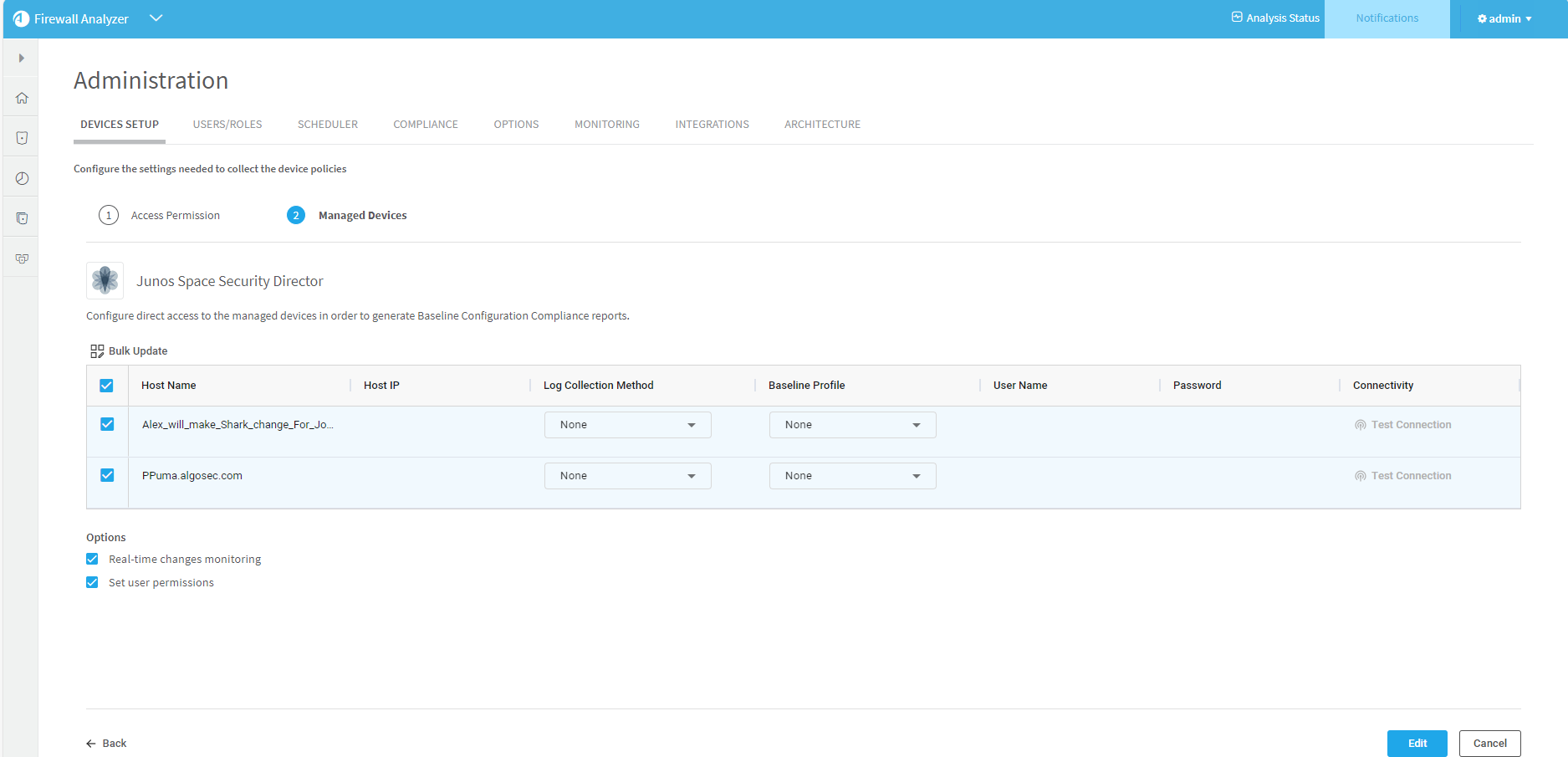Expand the left sidebar with arrow icon

click(22, 58)
